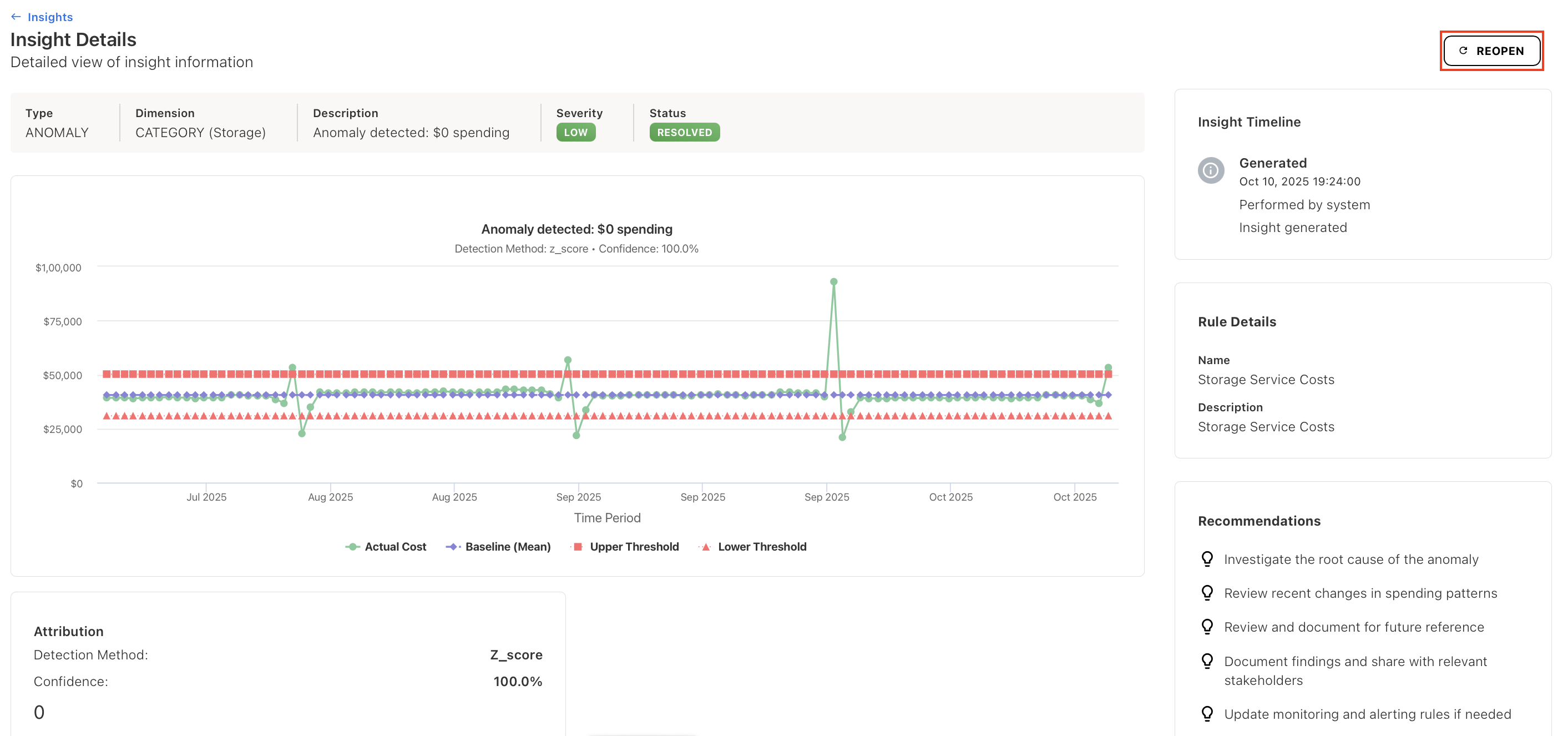The height and width of the screenshot is (736, 1568).
Task: Click lightbulb beside Document findings recommendation
Action: [1207, 661]
